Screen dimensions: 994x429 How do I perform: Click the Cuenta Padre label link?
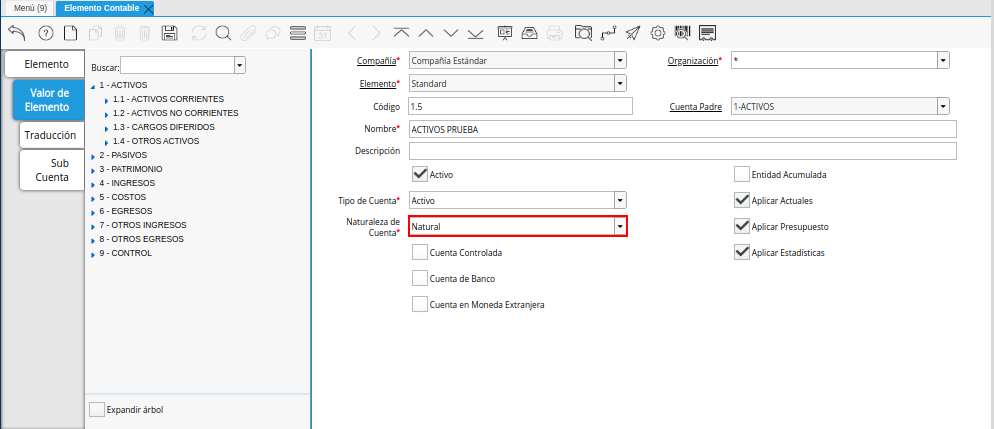[x=695, y=107]
